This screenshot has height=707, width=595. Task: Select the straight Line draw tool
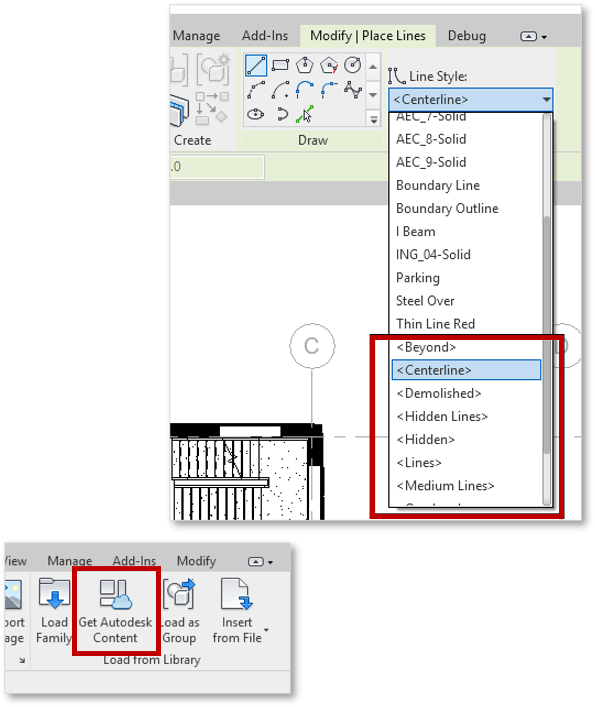[x=256, y=66]
